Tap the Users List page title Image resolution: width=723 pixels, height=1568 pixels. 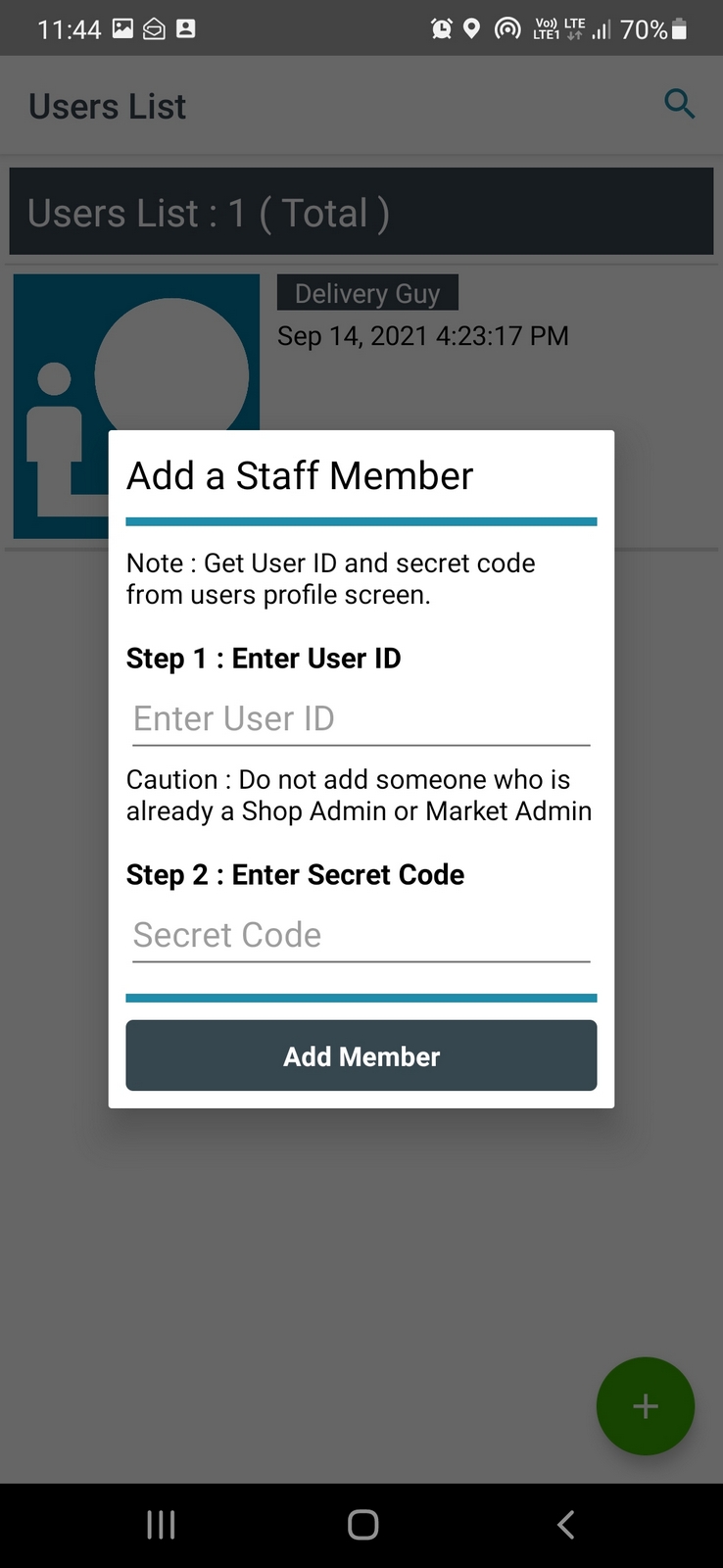[108, 106]
